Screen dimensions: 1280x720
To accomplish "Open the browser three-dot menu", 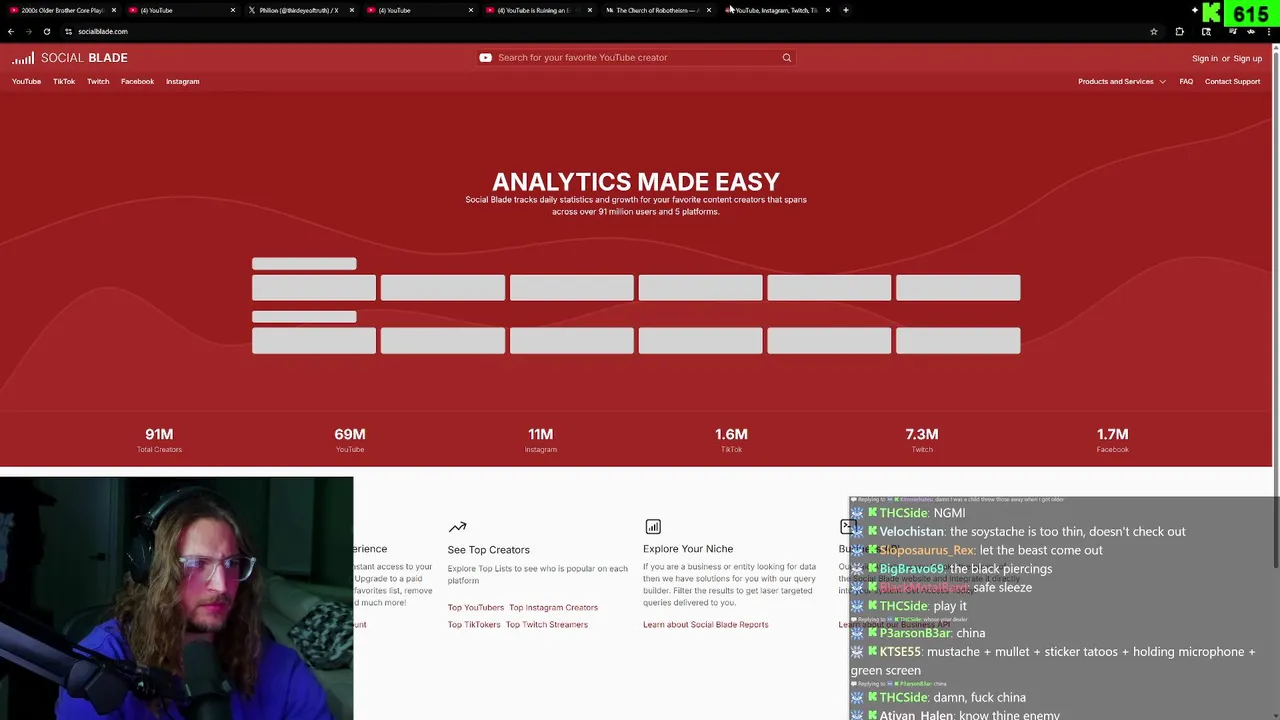I will 1271,32.
